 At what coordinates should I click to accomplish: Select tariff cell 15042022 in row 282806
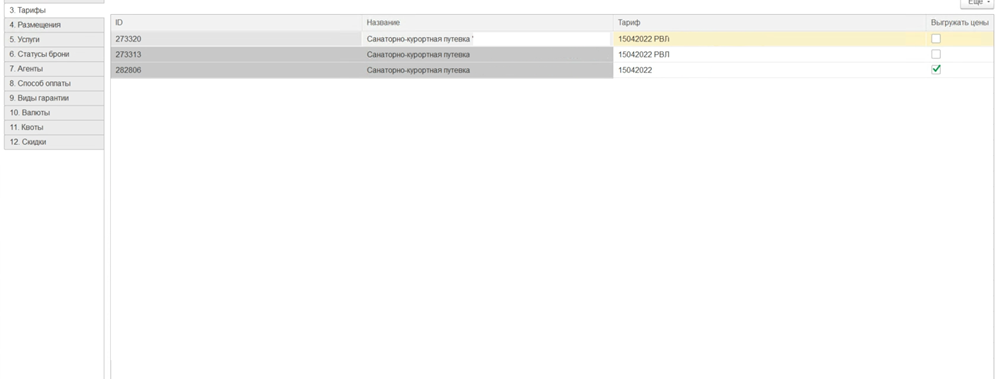point(770,70)
